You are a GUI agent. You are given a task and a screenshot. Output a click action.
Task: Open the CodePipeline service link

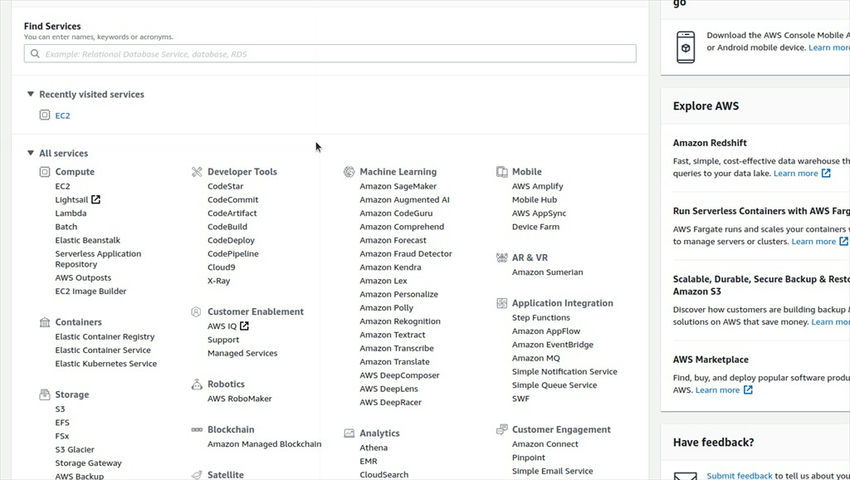(232, 254)
